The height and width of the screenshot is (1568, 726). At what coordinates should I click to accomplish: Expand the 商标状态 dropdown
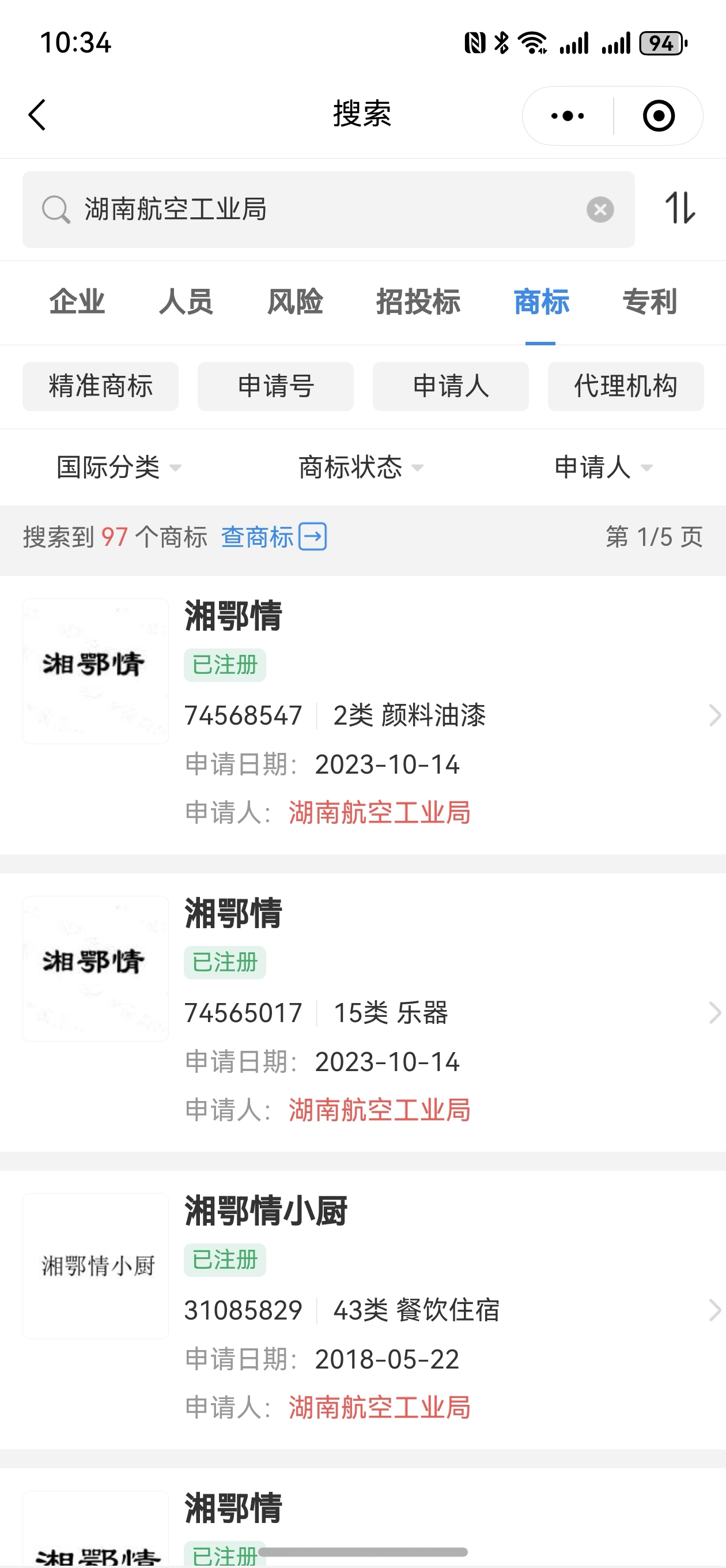[x=360, y=468]
